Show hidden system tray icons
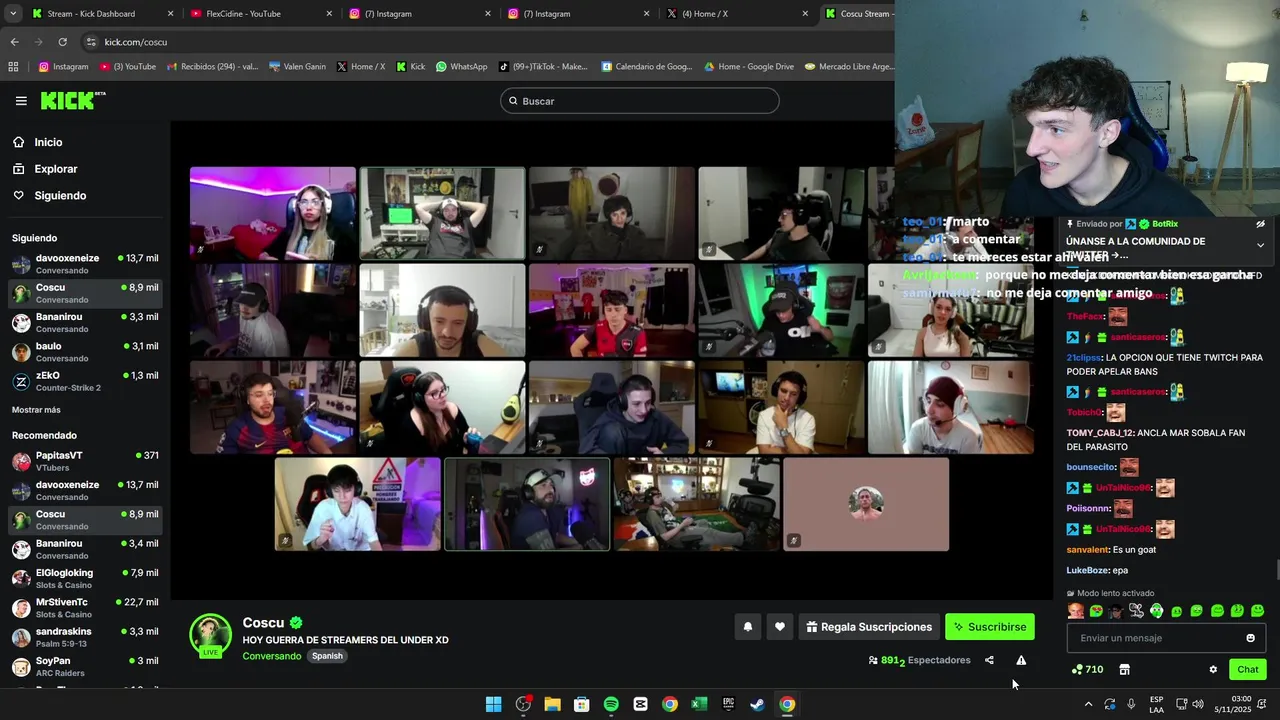 [x=1089, y=704]
